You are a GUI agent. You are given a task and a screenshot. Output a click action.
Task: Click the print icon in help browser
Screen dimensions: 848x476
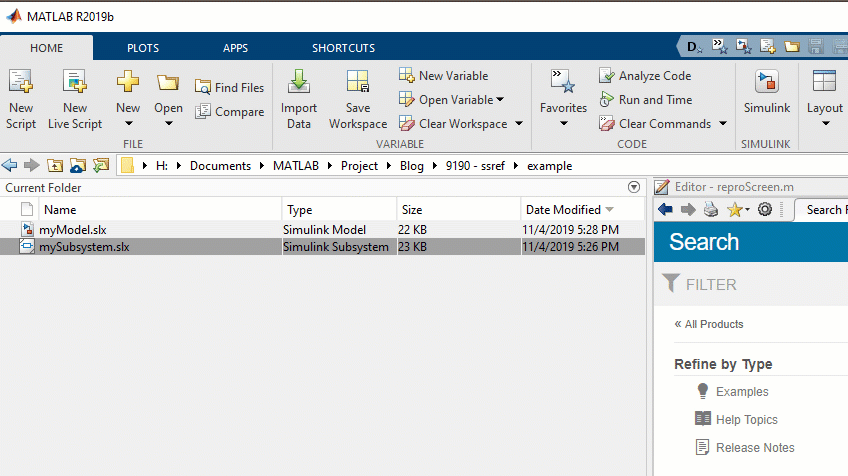coord(710,209)
